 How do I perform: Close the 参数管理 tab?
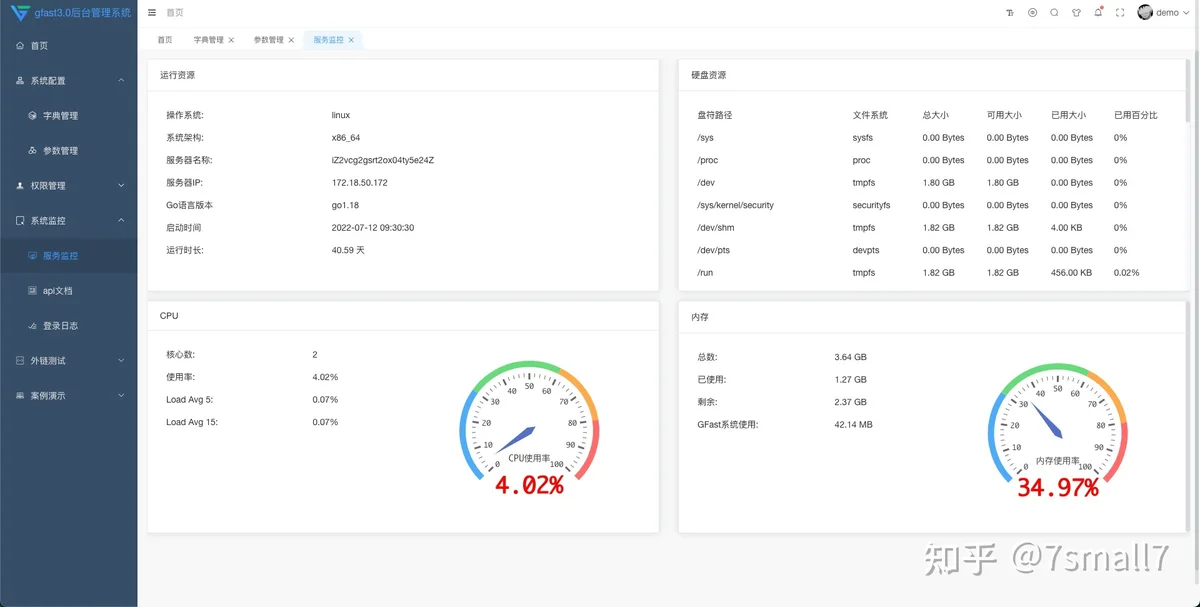pyautogui.click(x=291, y=40)
